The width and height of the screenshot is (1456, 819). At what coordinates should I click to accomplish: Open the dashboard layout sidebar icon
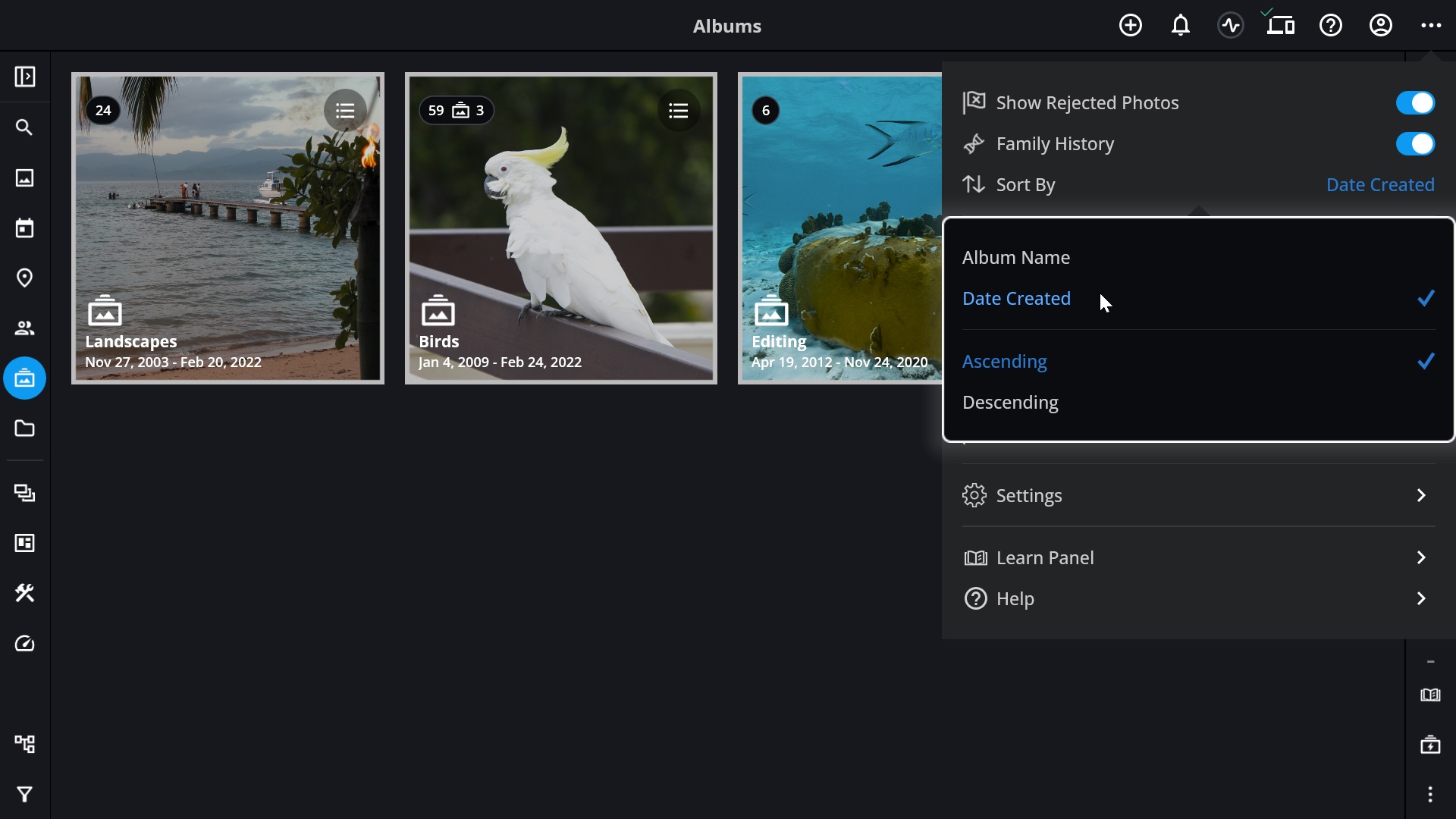(25, 543)
